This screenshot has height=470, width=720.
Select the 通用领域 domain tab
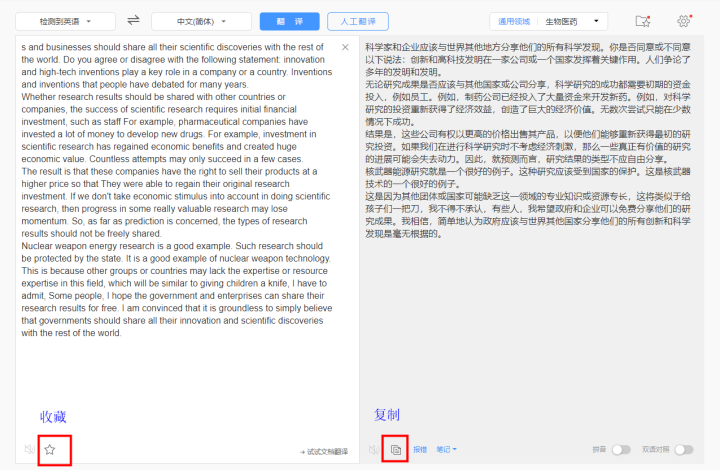point(514,22)
